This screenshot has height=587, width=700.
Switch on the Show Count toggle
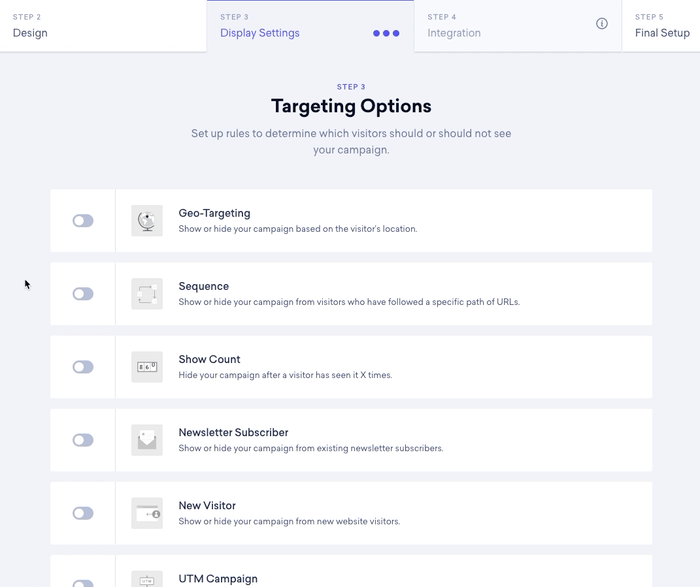83,367
